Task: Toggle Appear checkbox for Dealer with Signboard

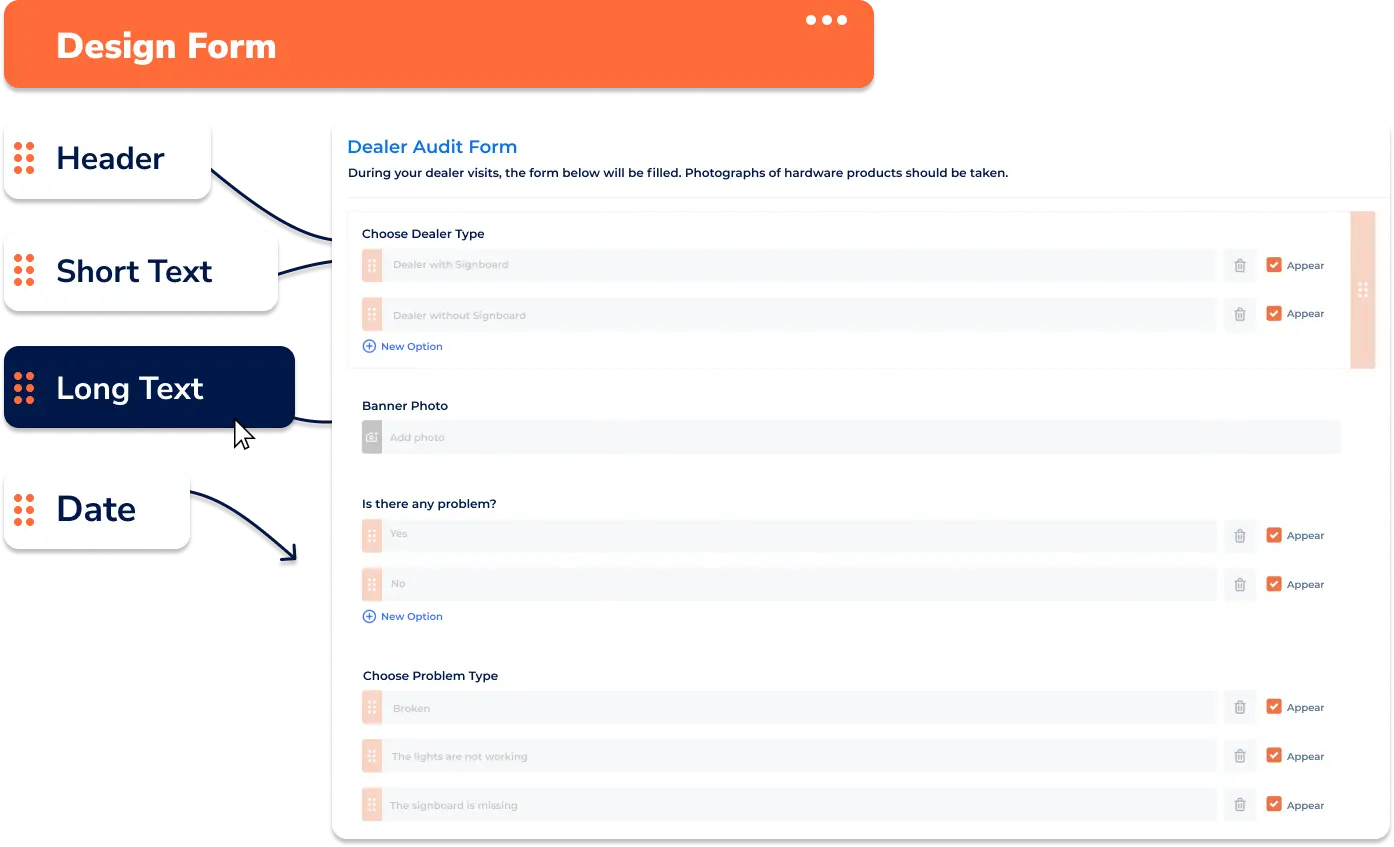Action: [x=1274, y=265]
